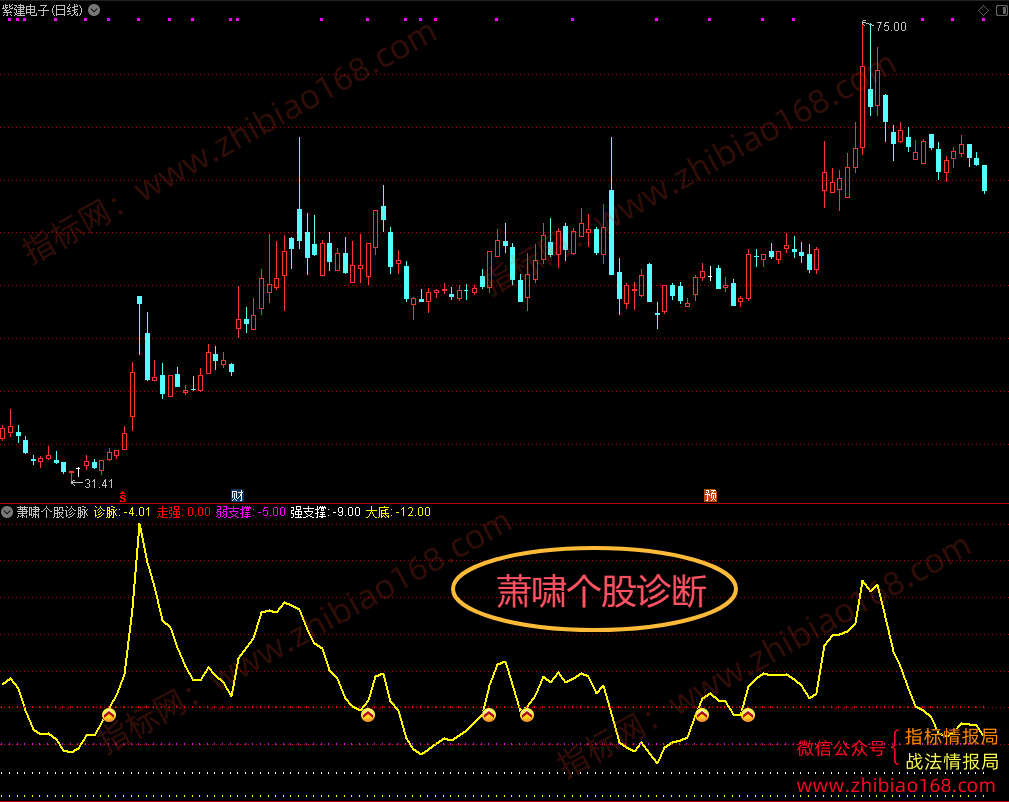This screenshot has width=1009, height=802.
Task: Click the rightmost orange arrow signal marker
Action: click(x=748, y=715)
